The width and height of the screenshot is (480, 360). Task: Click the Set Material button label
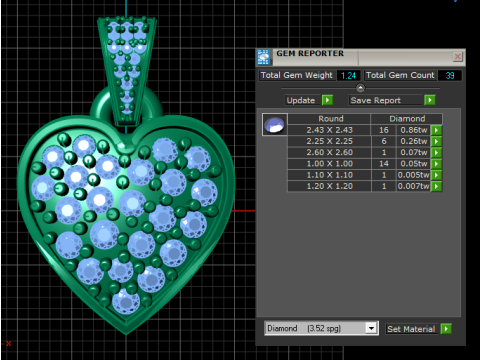411,329
